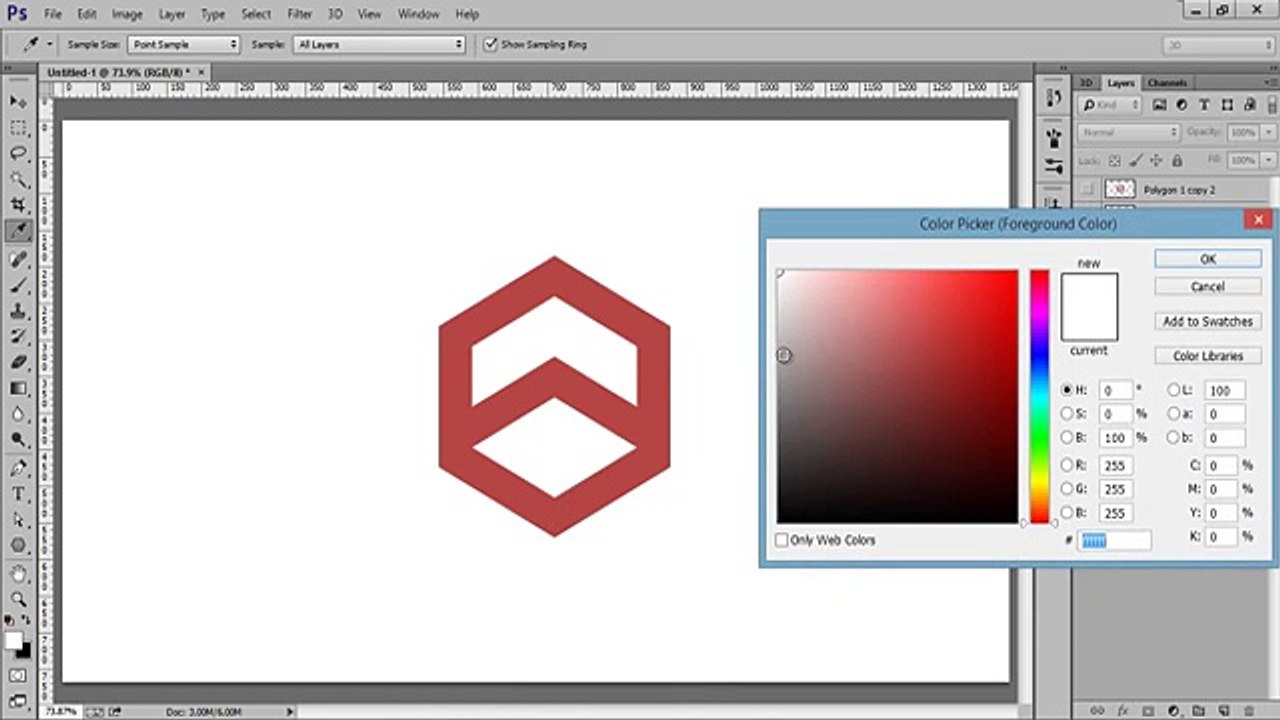Click the hex color code field
Screen dimensions: 1280x720
tap(1115, 540)
